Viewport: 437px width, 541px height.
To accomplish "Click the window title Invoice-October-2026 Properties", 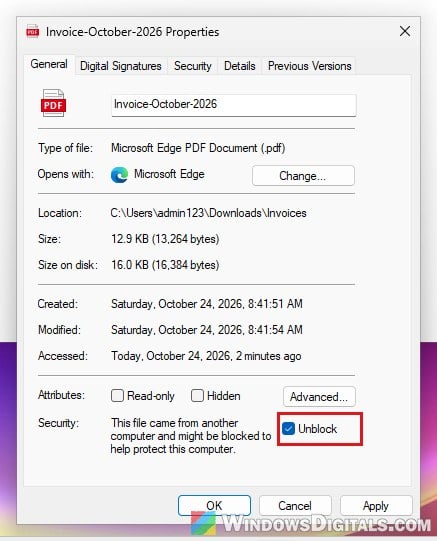I will click(132, 32).
